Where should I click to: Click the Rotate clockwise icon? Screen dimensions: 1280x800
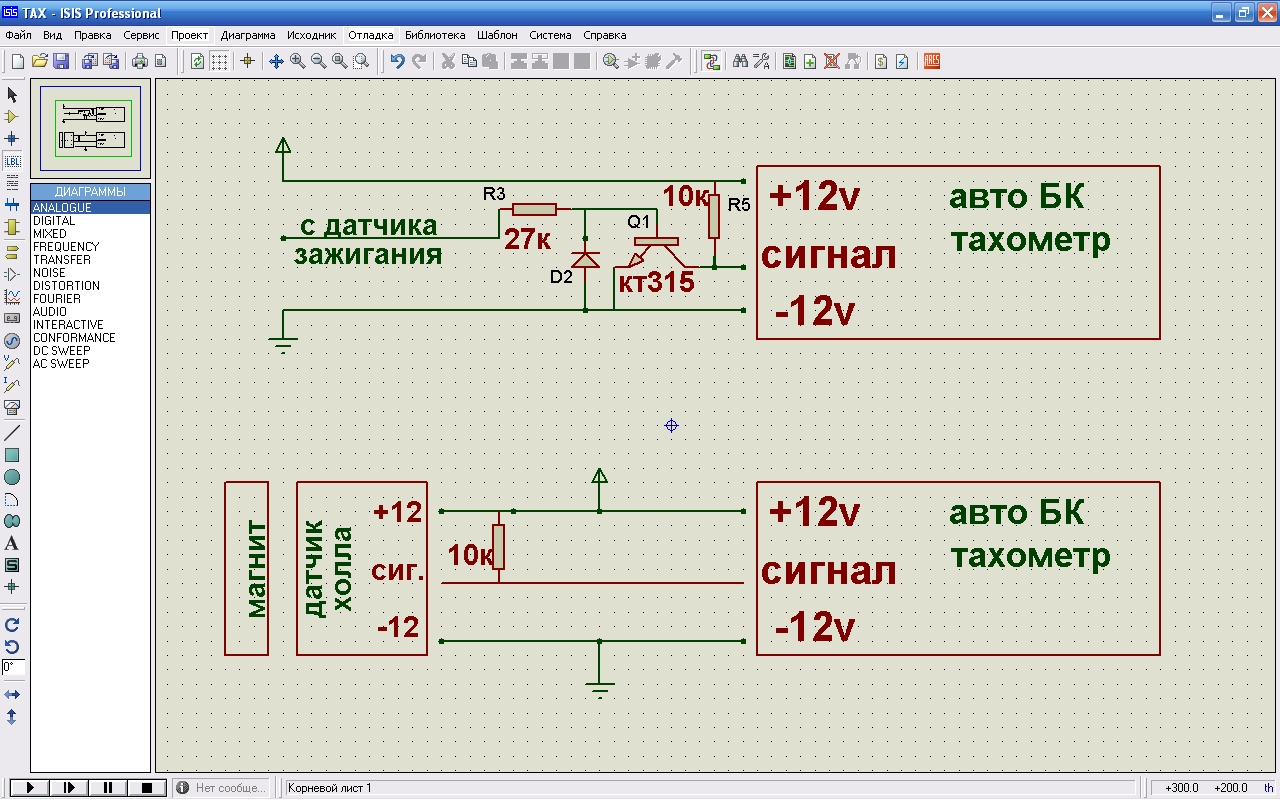(12, 625)
